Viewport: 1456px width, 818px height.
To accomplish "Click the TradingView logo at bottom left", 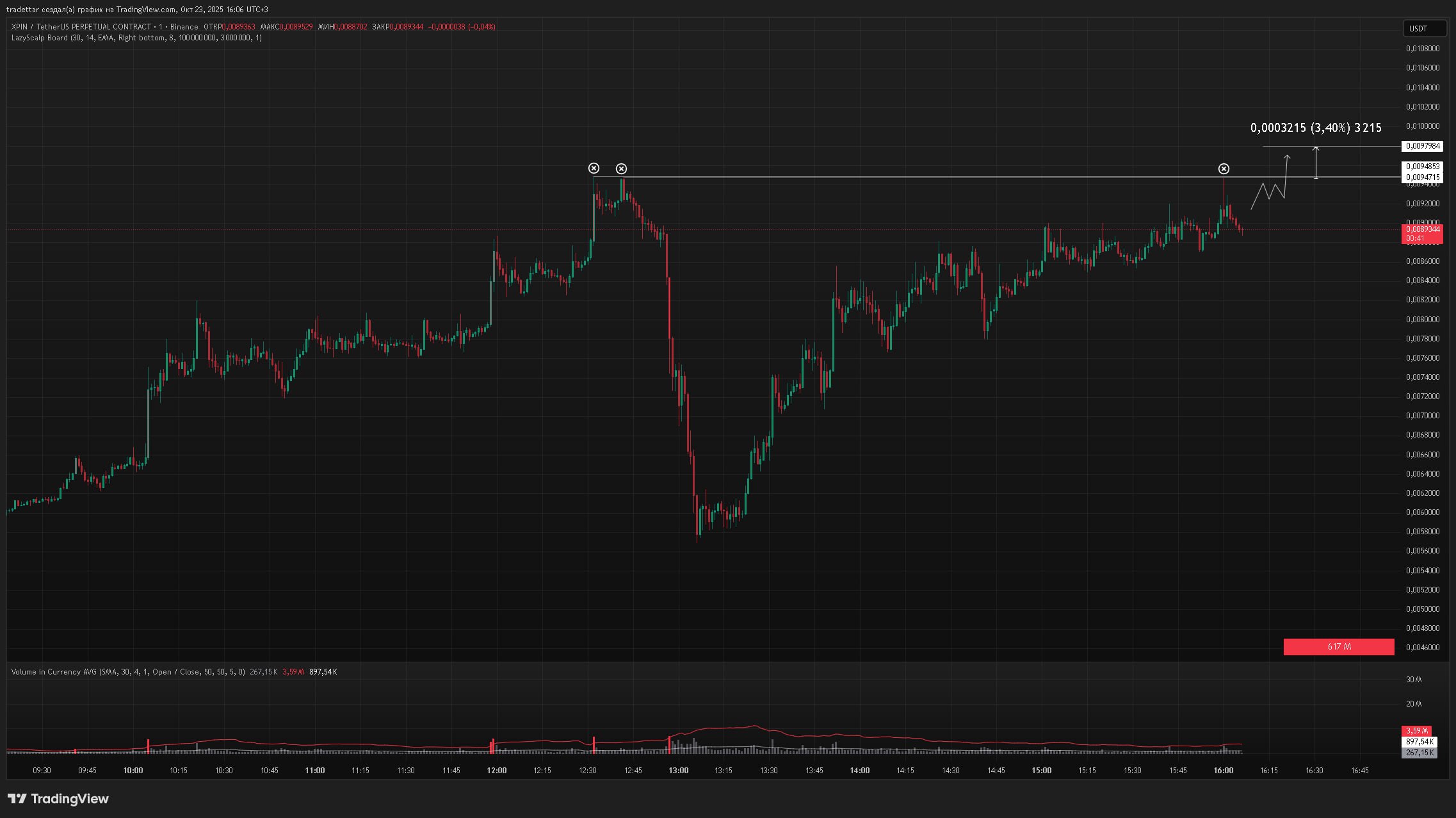I will (58, 799).
